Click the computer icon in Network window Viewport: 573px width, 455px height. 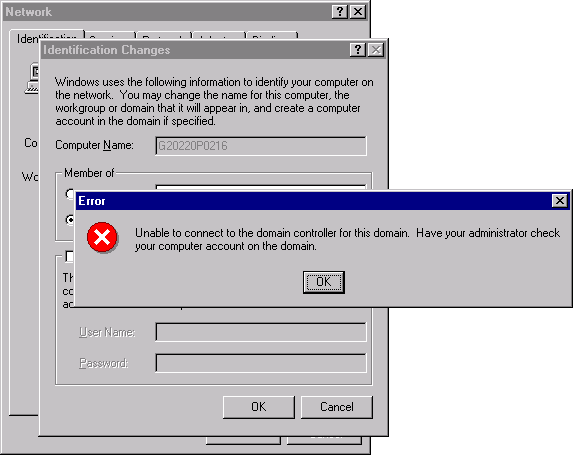[x=32, y=79]
